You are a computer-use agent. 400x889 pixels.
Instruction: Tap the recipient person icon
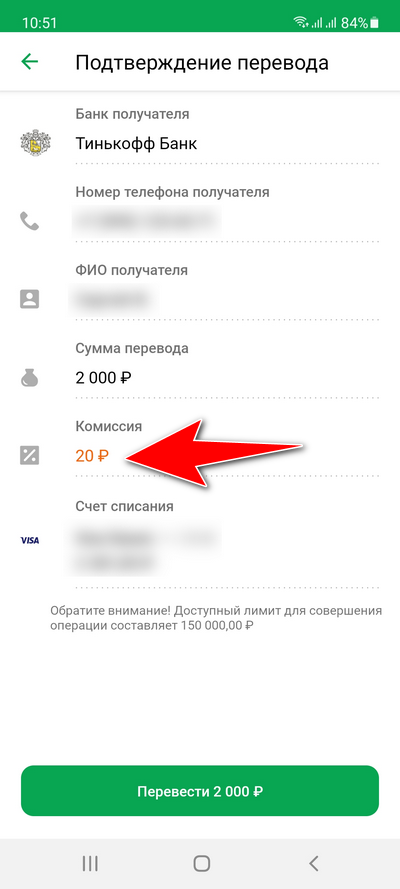[29, 299]
